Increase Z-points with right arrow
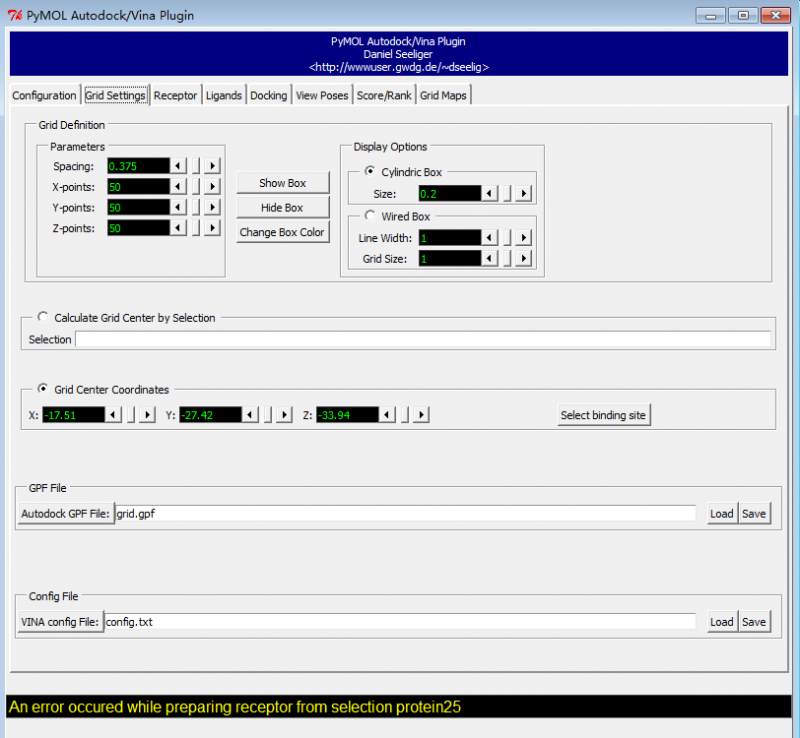 click(x=213, y=228)
